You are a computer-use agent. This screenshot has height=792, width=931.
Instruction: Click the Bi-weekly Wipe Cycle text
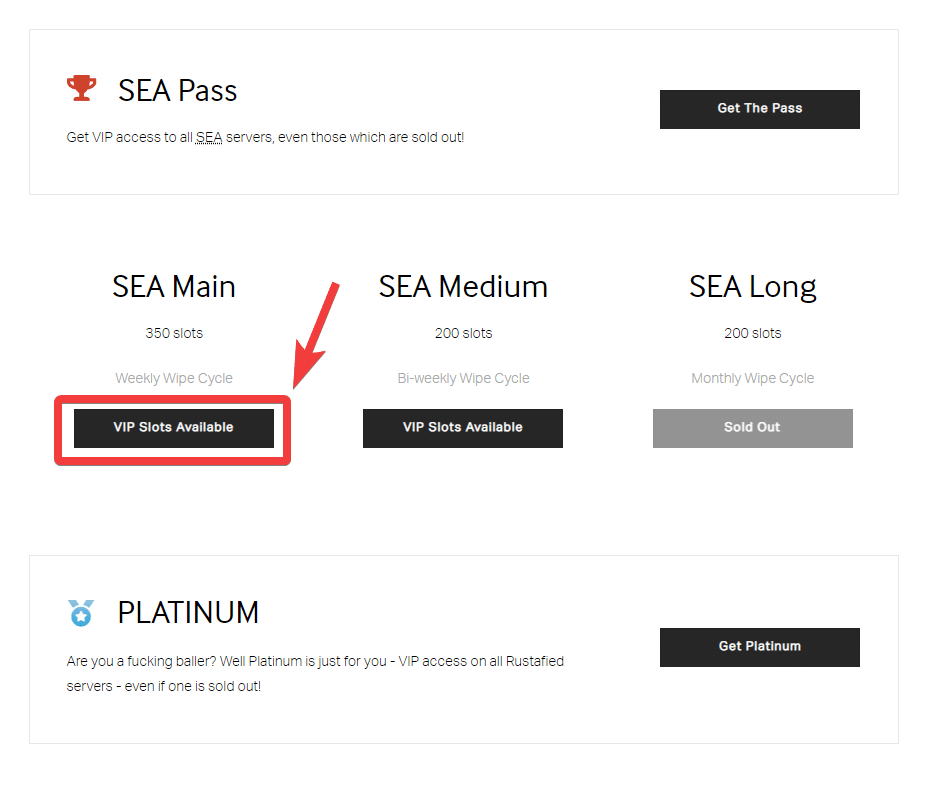pyautogui.click(x=463, y=378)
